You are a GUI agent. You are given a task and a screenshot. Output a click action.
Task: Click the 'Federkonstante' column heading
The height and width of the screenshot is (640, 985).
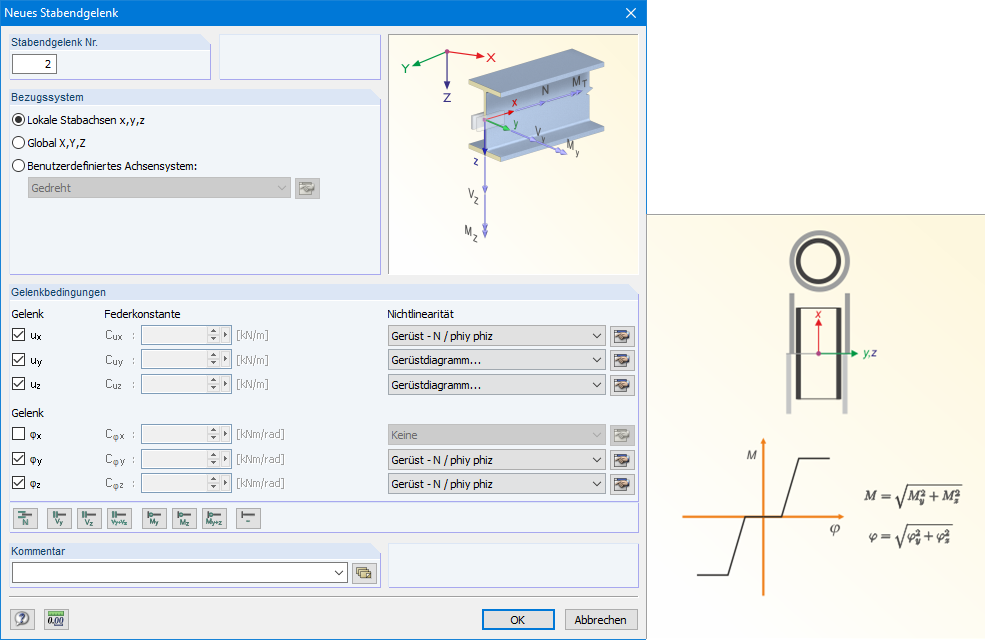142,314
